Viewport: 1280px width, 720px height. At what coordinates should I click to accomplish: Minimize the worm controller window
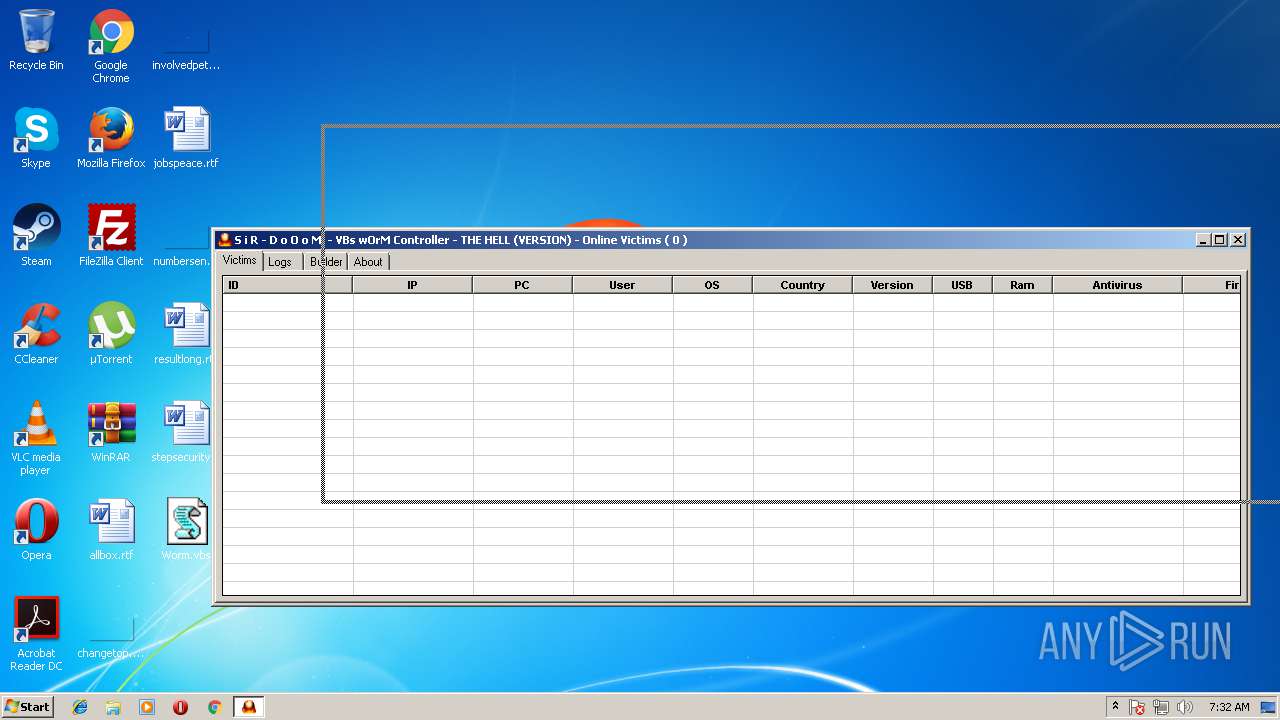[1204, 240]
